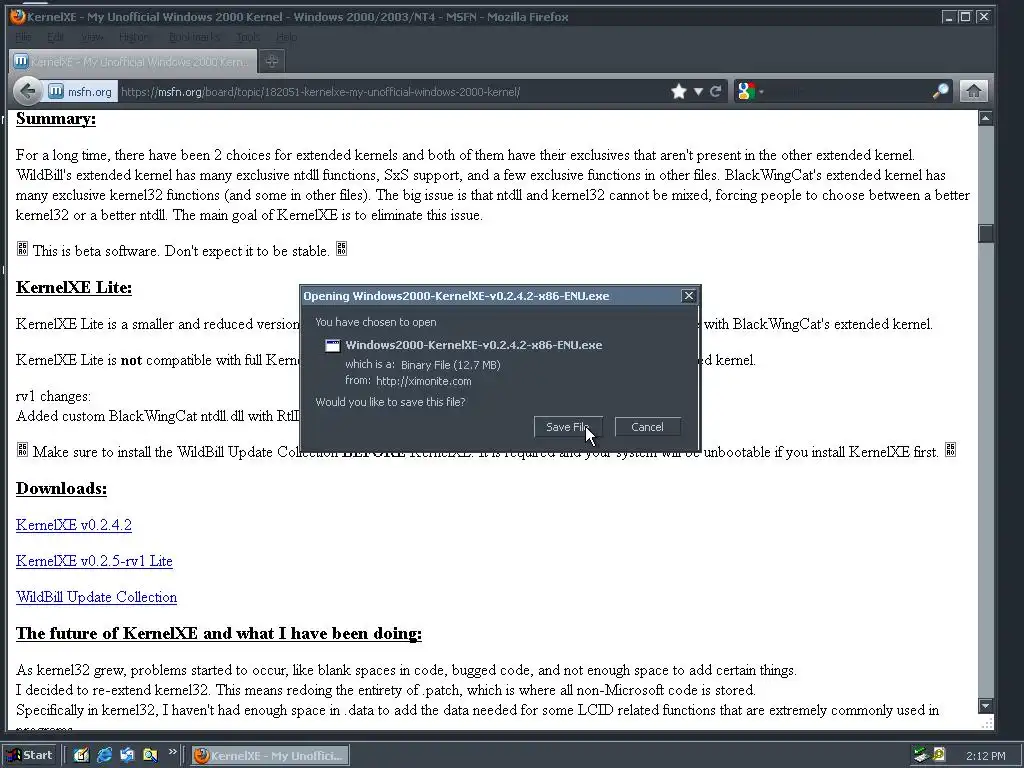Image resolution: width=1024 pixels, height=768 pixels.
Task: Click the 'Binary File (12.7 MB)' text
Action: pos(451,365)
